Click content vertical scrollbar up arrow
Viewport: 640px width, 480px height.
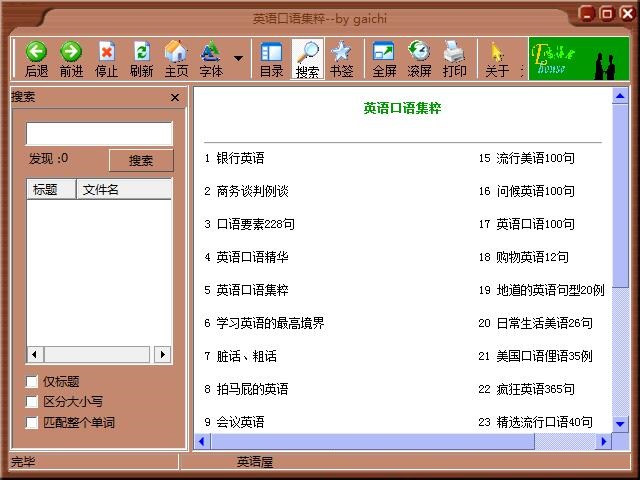coord(620,96)
